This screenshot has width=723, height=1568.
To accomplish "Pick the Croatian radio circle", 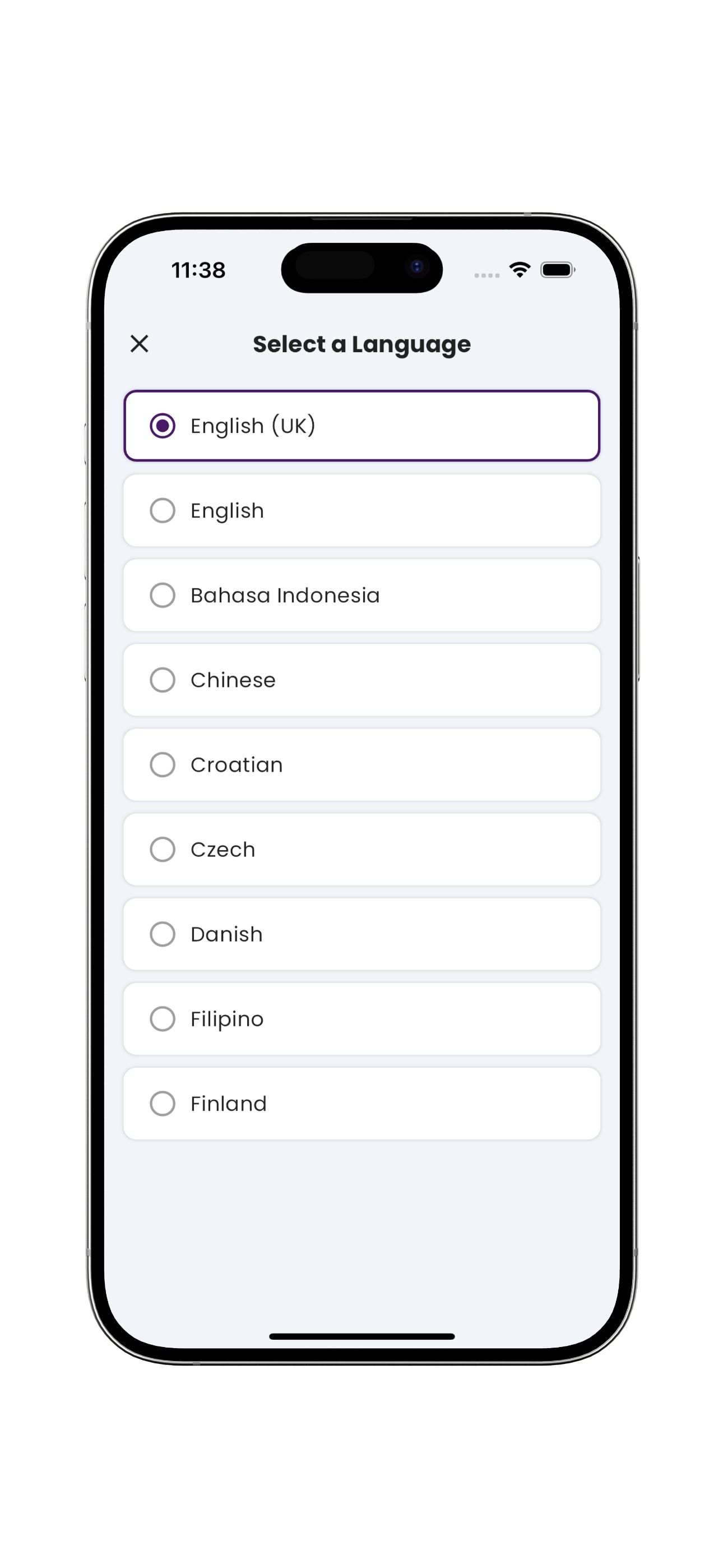I will tap(163, 764).
